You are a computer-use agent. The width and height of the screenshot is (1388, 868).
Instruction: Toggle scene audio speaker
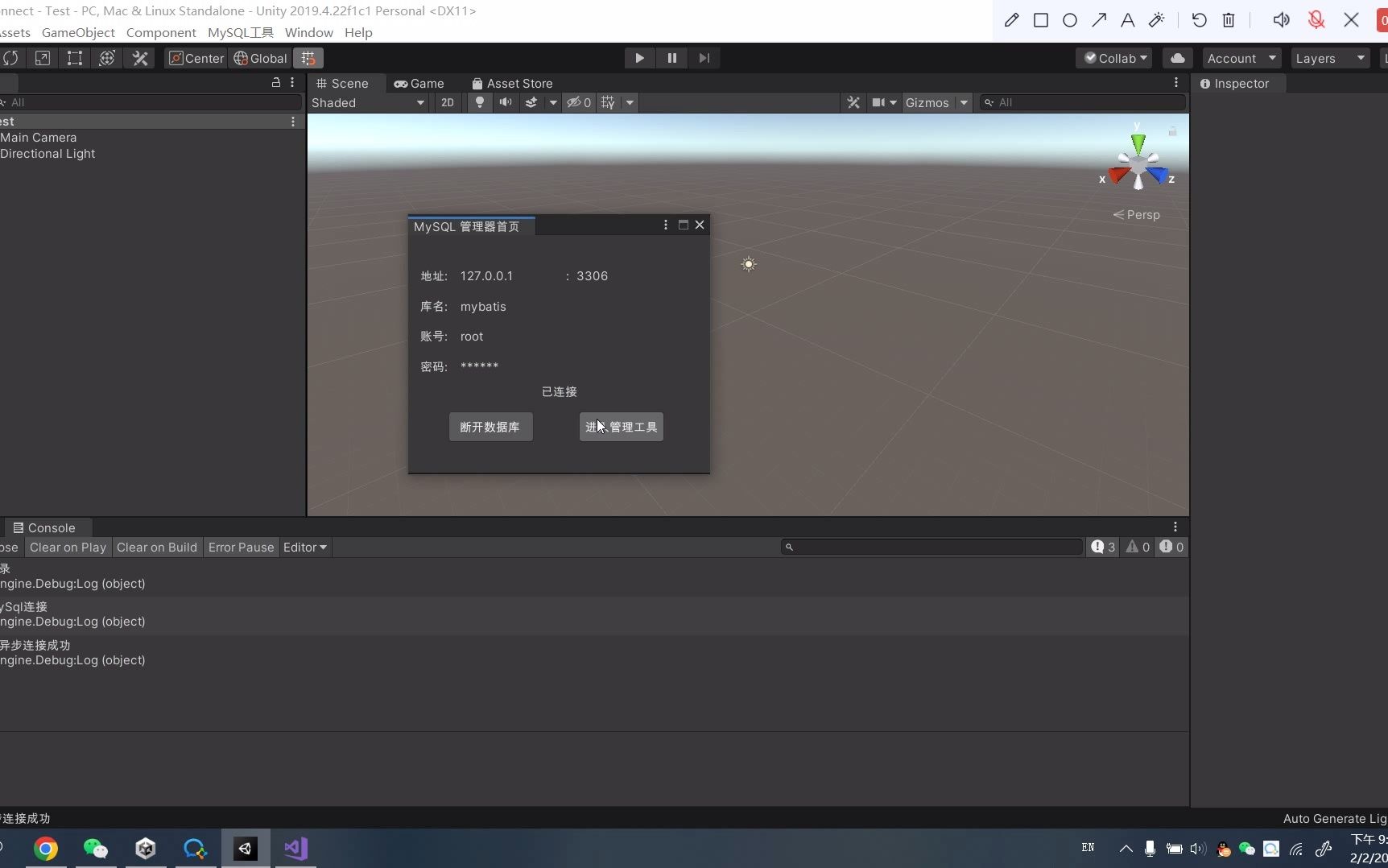coord(506,102)
